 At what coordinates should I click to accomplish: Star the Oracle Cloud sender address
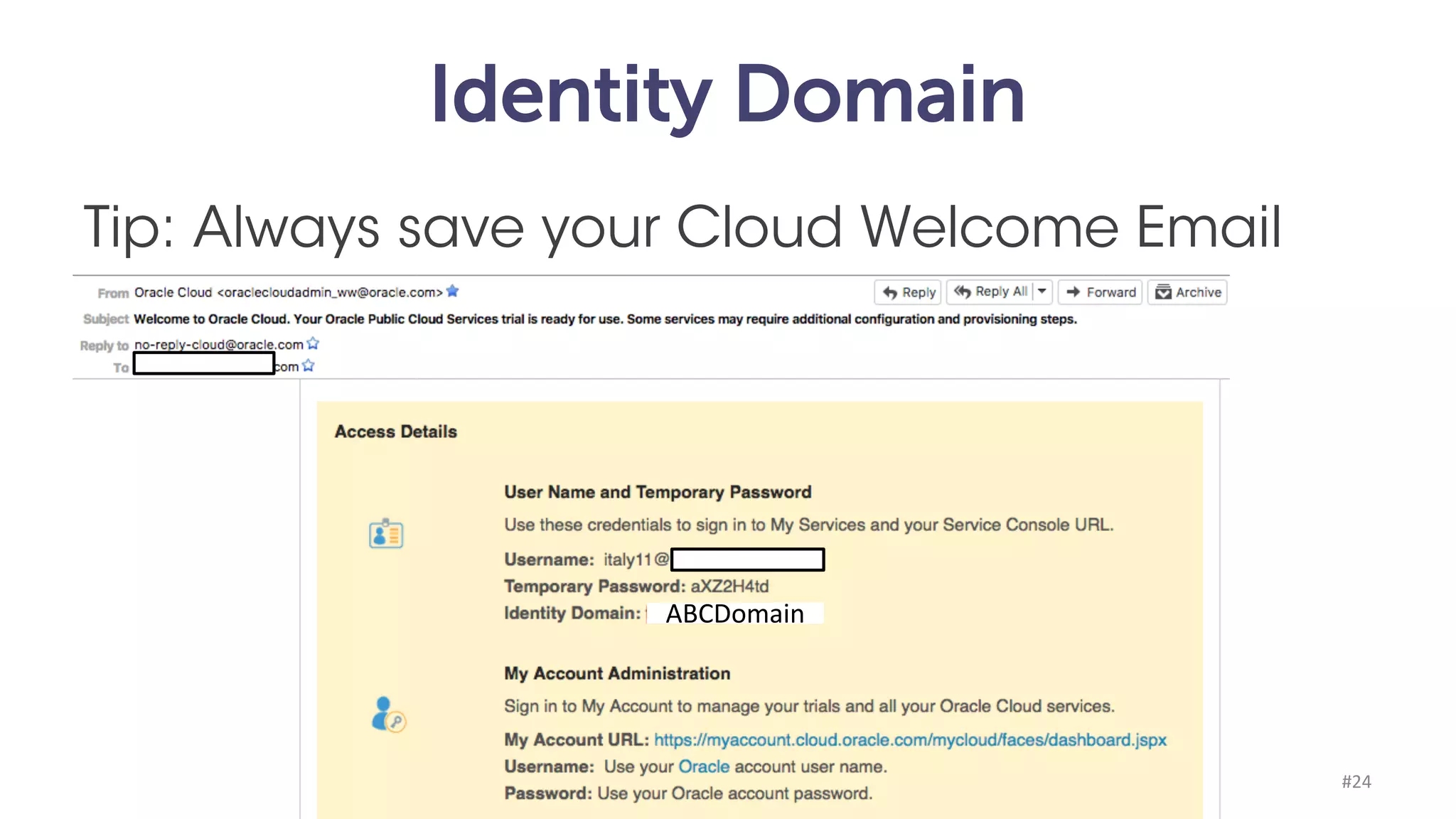[453, 291]
